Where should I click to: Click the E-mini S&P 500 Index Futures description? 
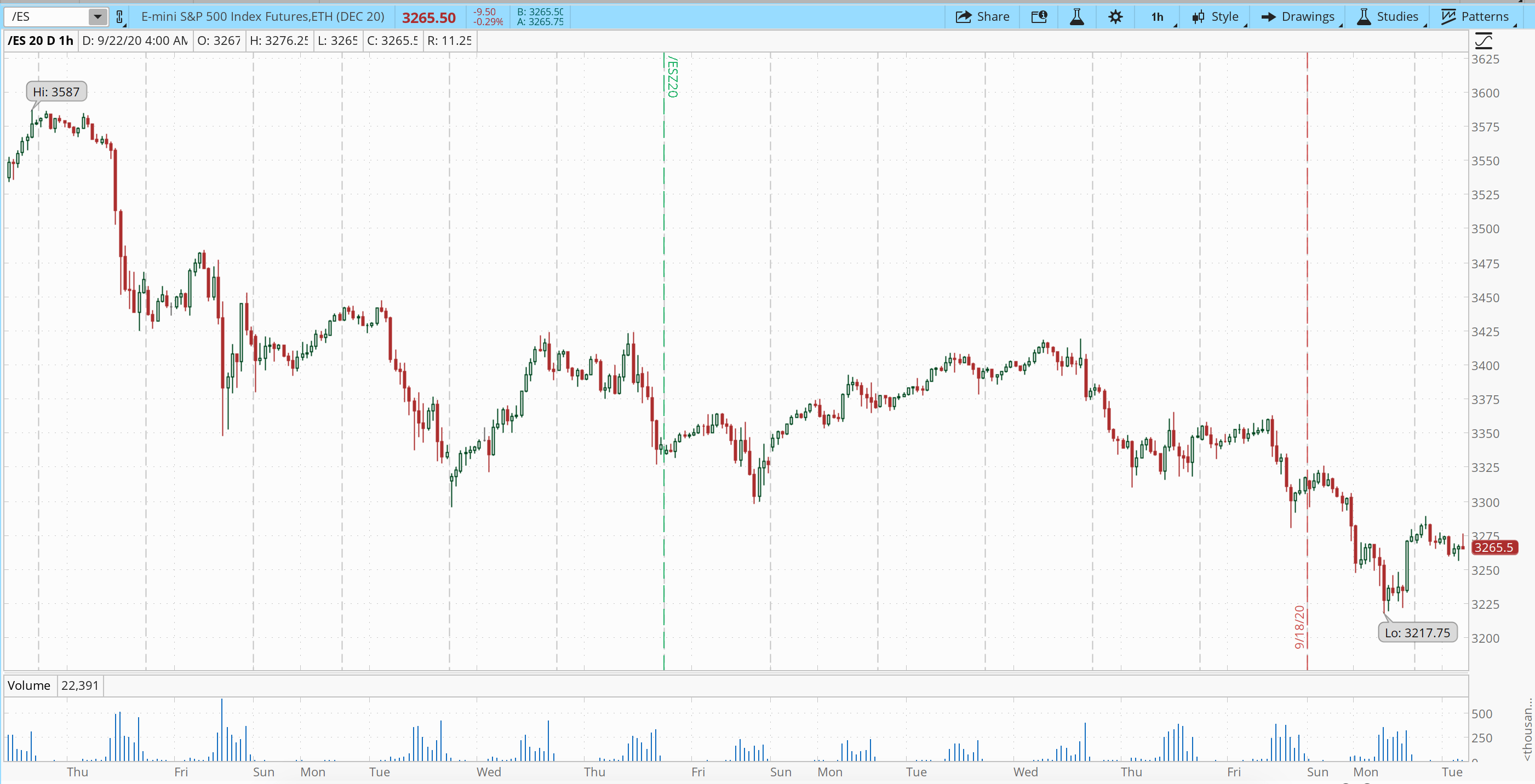(263, 16)
